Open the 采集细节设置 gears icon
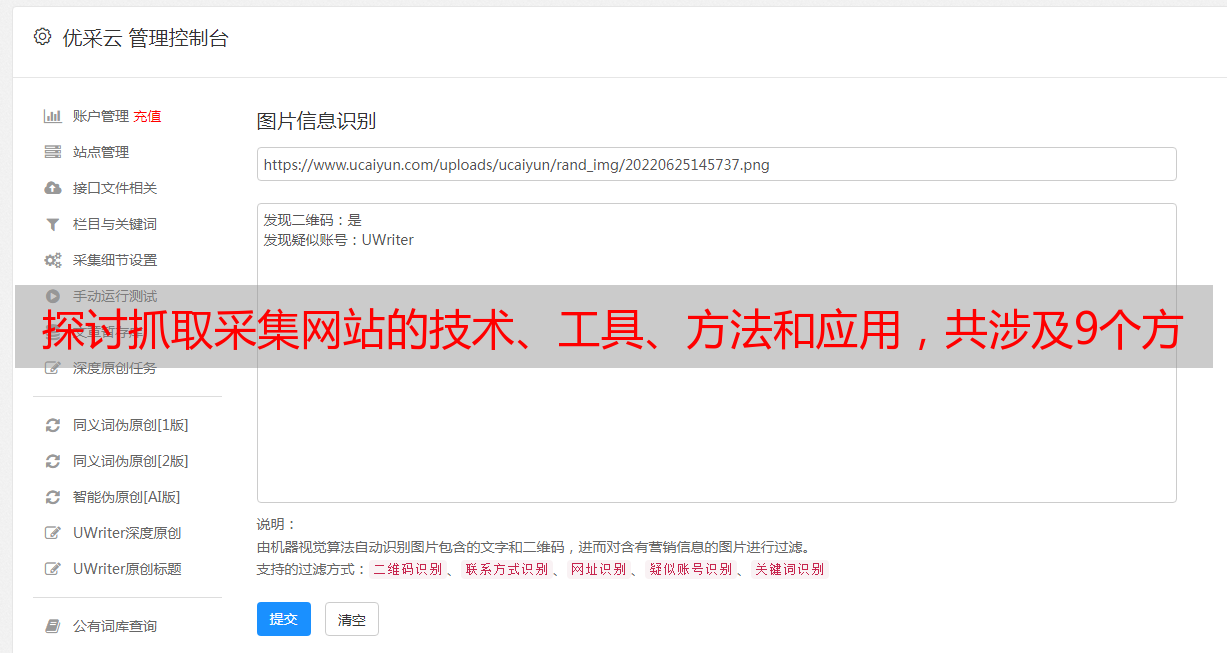The height and width of the screenshot is (653, 1227). click(53, 260)
